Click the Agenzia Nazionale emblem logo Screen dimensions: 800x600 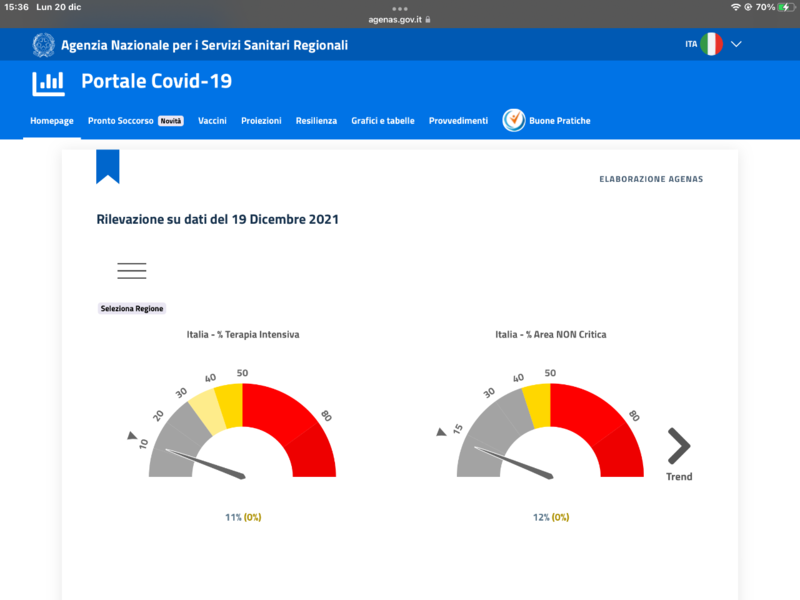43,45
